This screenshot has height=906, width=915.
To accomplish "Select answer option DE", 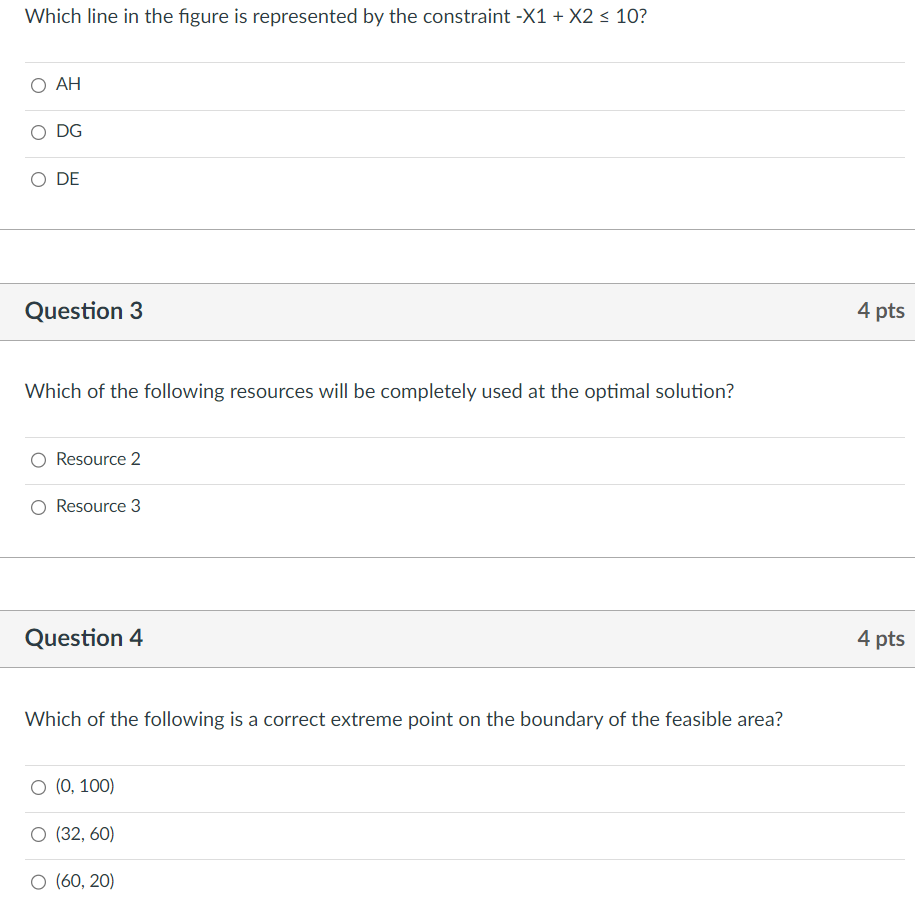I will [x=37, y=180].
